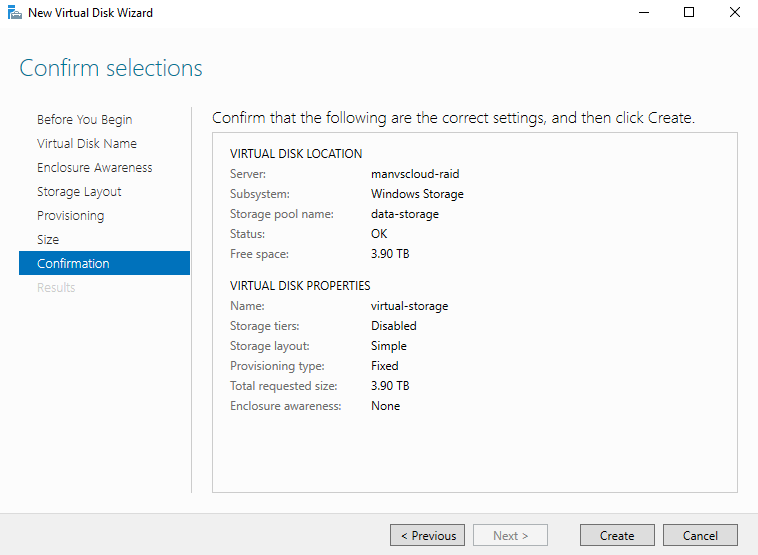Screen dimensions: 758x555
Task: Click the VIRTUAL DISK LOCATION heading
Action: tap(296, 154)
